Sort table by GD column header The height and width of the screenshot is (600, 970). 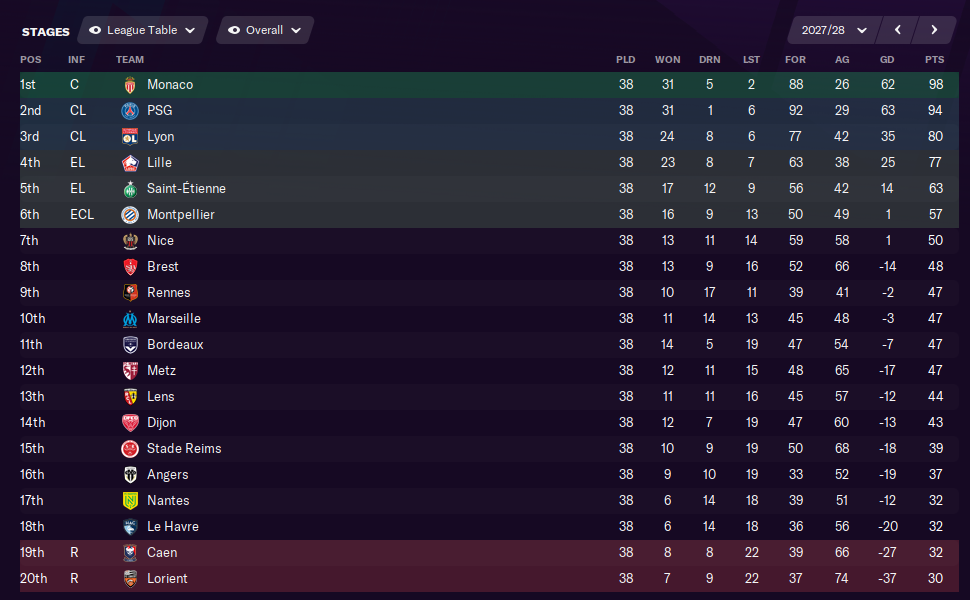click(886, 59)
